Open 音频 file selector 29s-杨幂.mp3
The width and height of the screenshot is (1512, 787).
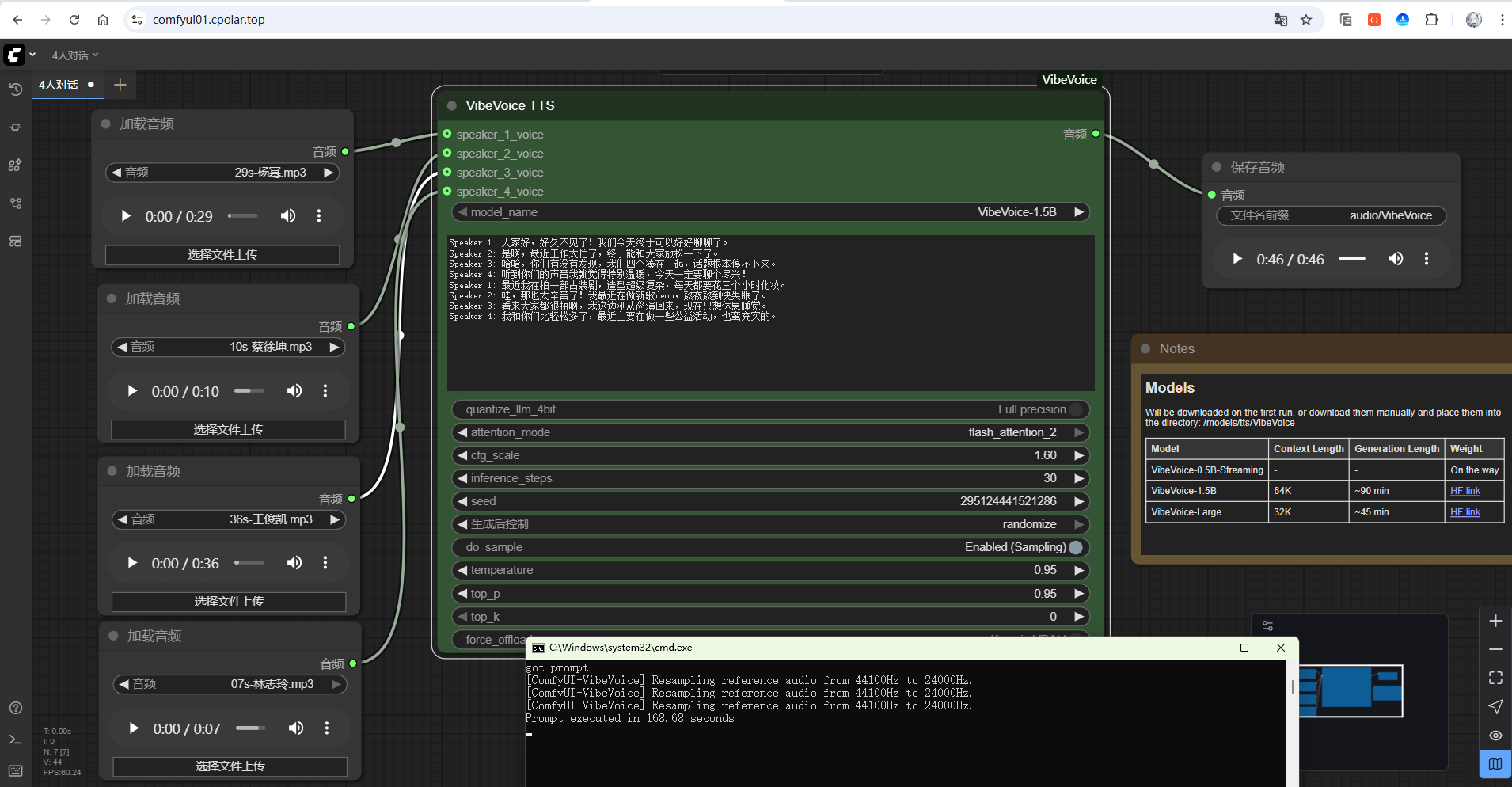(222, 173)
